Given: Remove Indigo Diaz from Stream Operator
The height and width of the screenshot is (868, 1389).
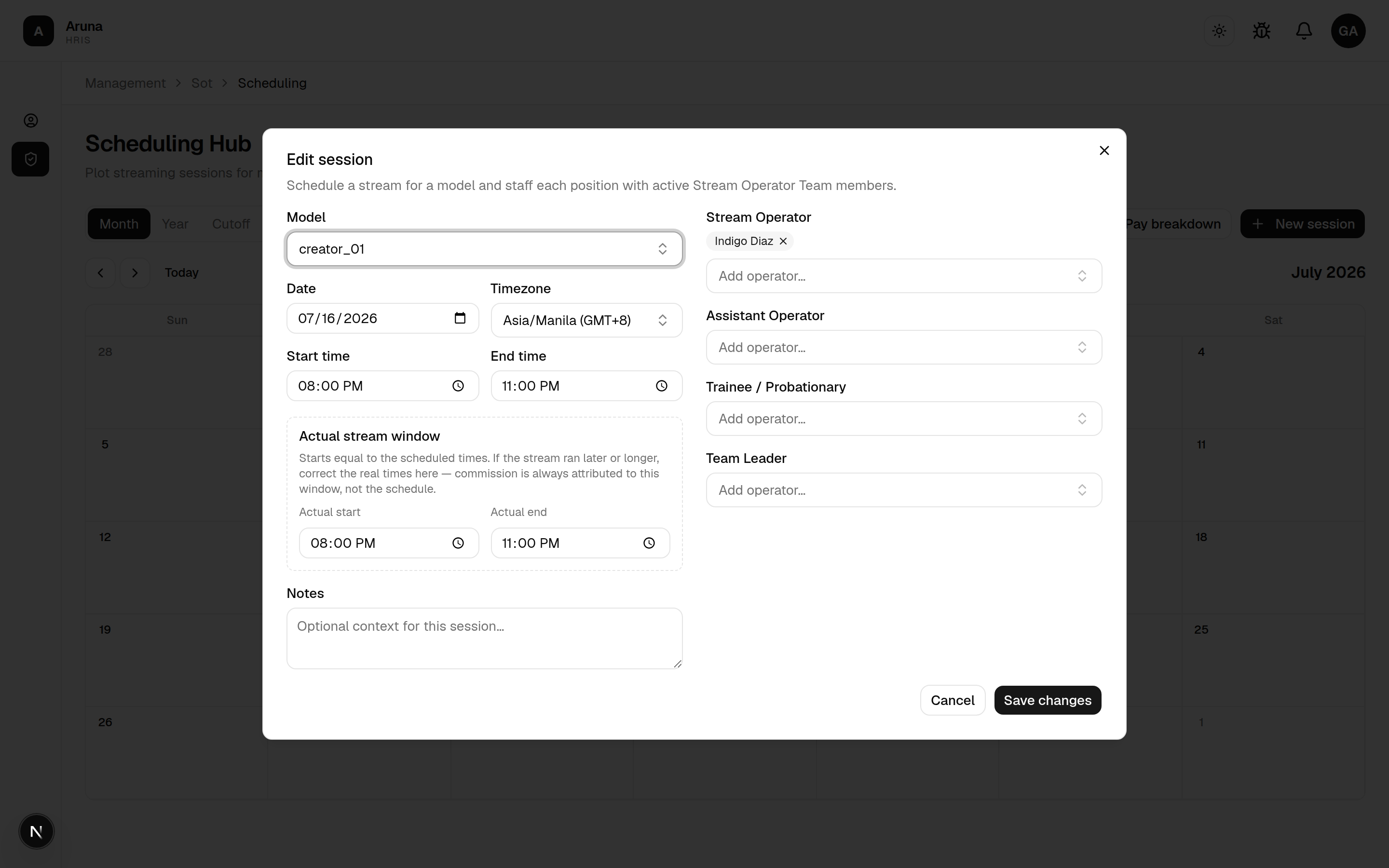Looking at the screenshot, I should pos(783,241).
